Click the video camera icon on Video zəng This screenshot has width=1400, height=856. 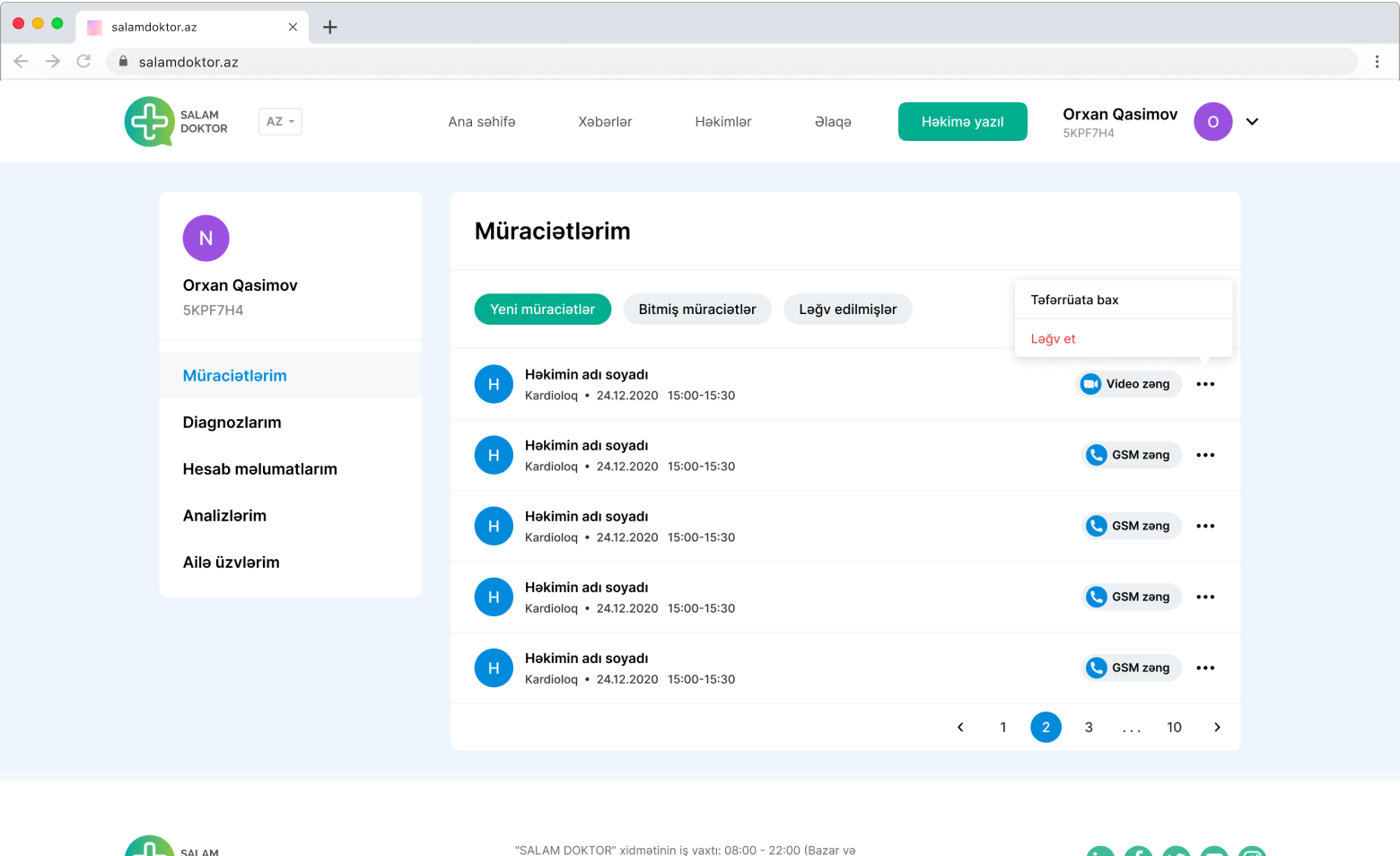[1090, 384]
